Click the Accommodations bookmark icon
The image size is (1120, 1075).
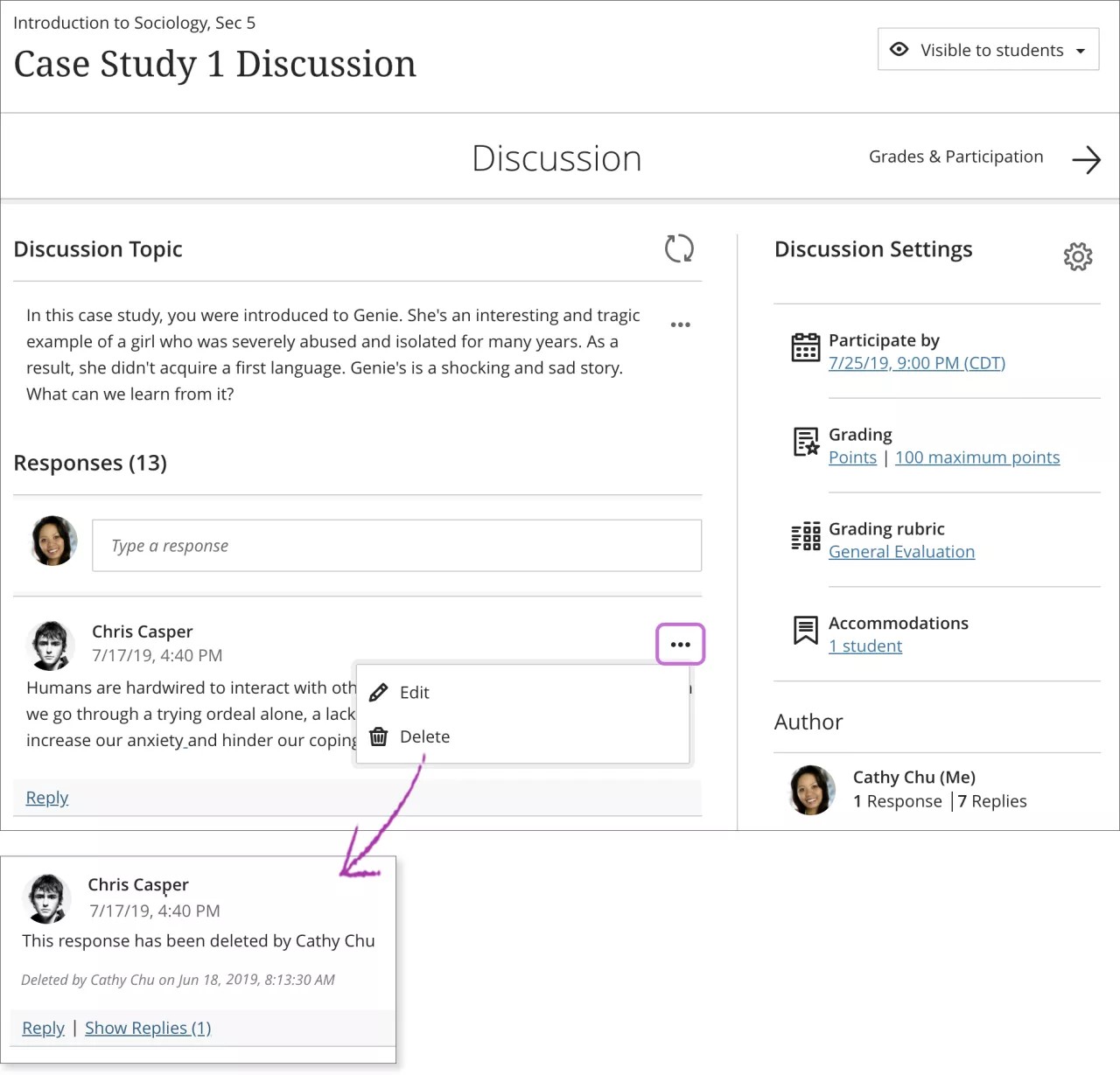point(805,630)
